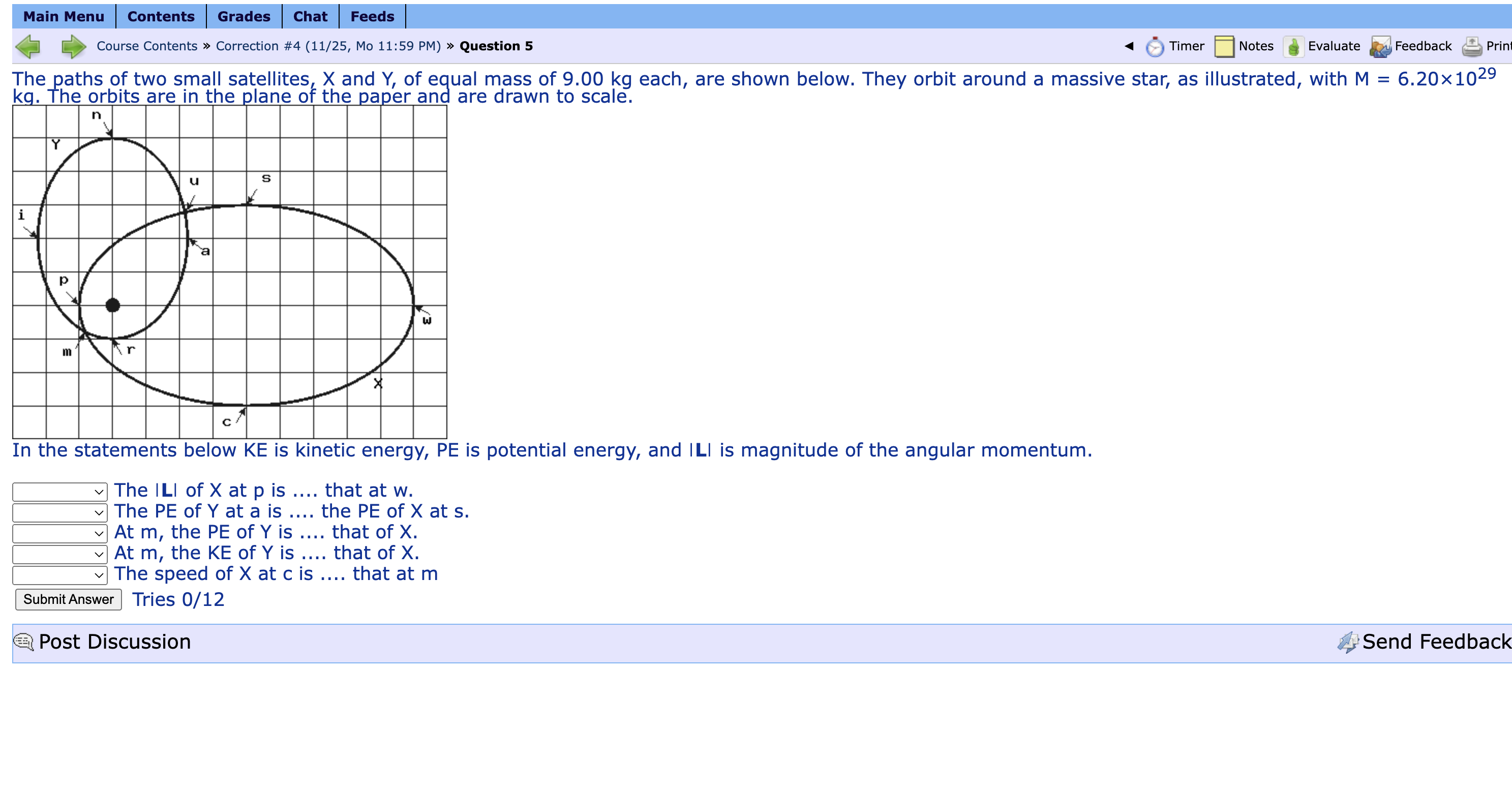
Task: Open the Timer tool
Action: tap(1187, 46)
